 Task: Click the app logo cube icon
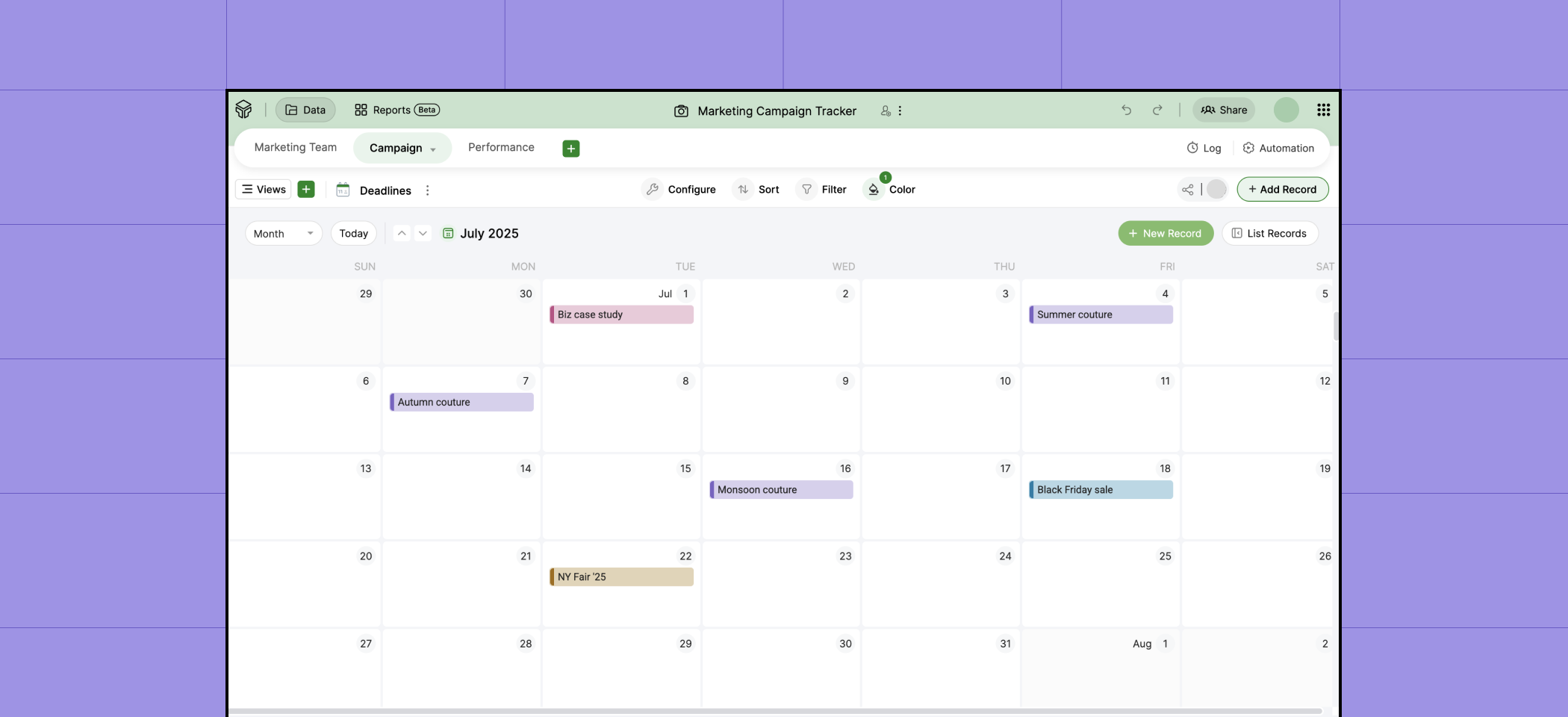coord(243,110)
